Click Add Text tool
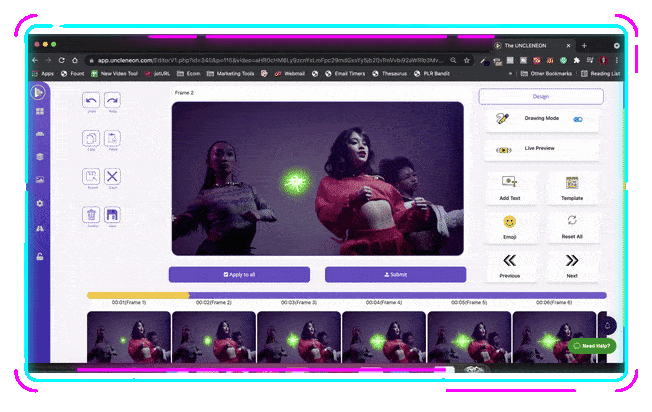652x412 pixels. 510,188
